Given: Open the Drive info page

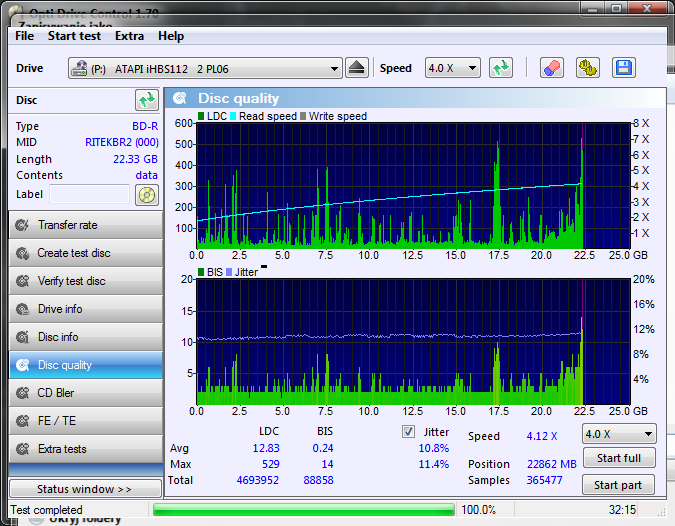Looking at the screenshot, I should [86, 309].
